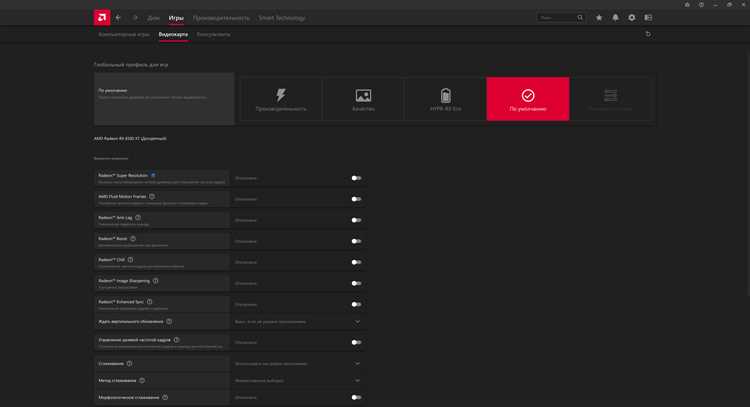This screenshot has height=407, width=750.
Task: Click help icon next to Radeon Image Sharpening
Action: [x=155, y=281]
